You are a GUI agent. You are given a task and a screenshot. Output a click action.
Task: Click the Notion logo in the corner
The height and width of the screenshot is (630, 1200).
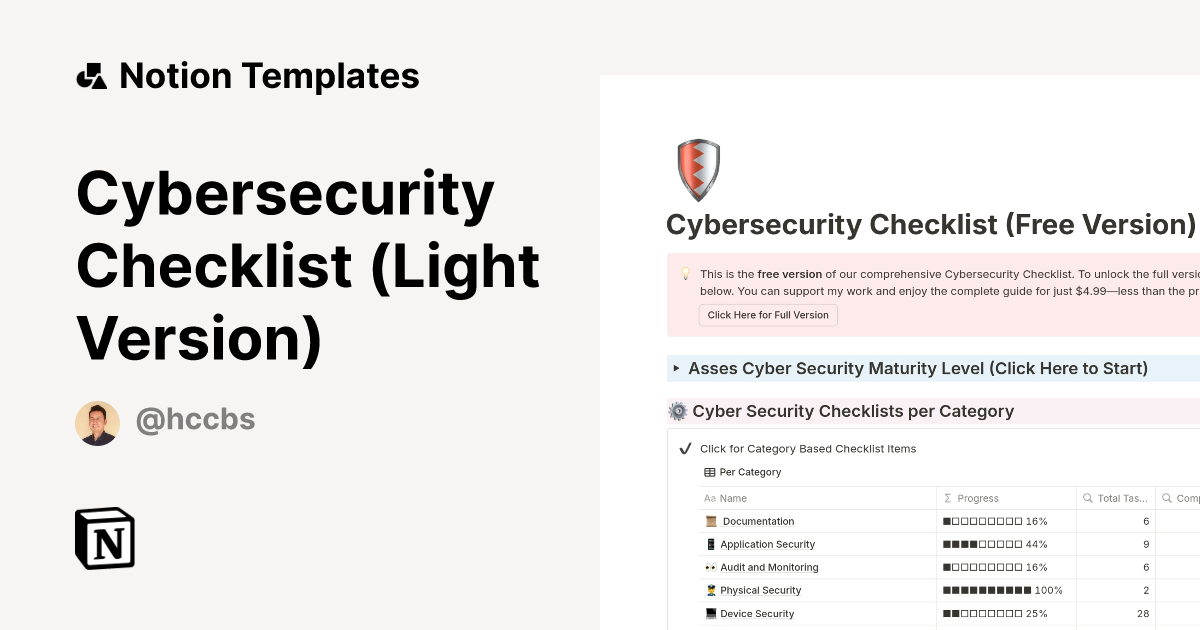click(x=105, y=538)
